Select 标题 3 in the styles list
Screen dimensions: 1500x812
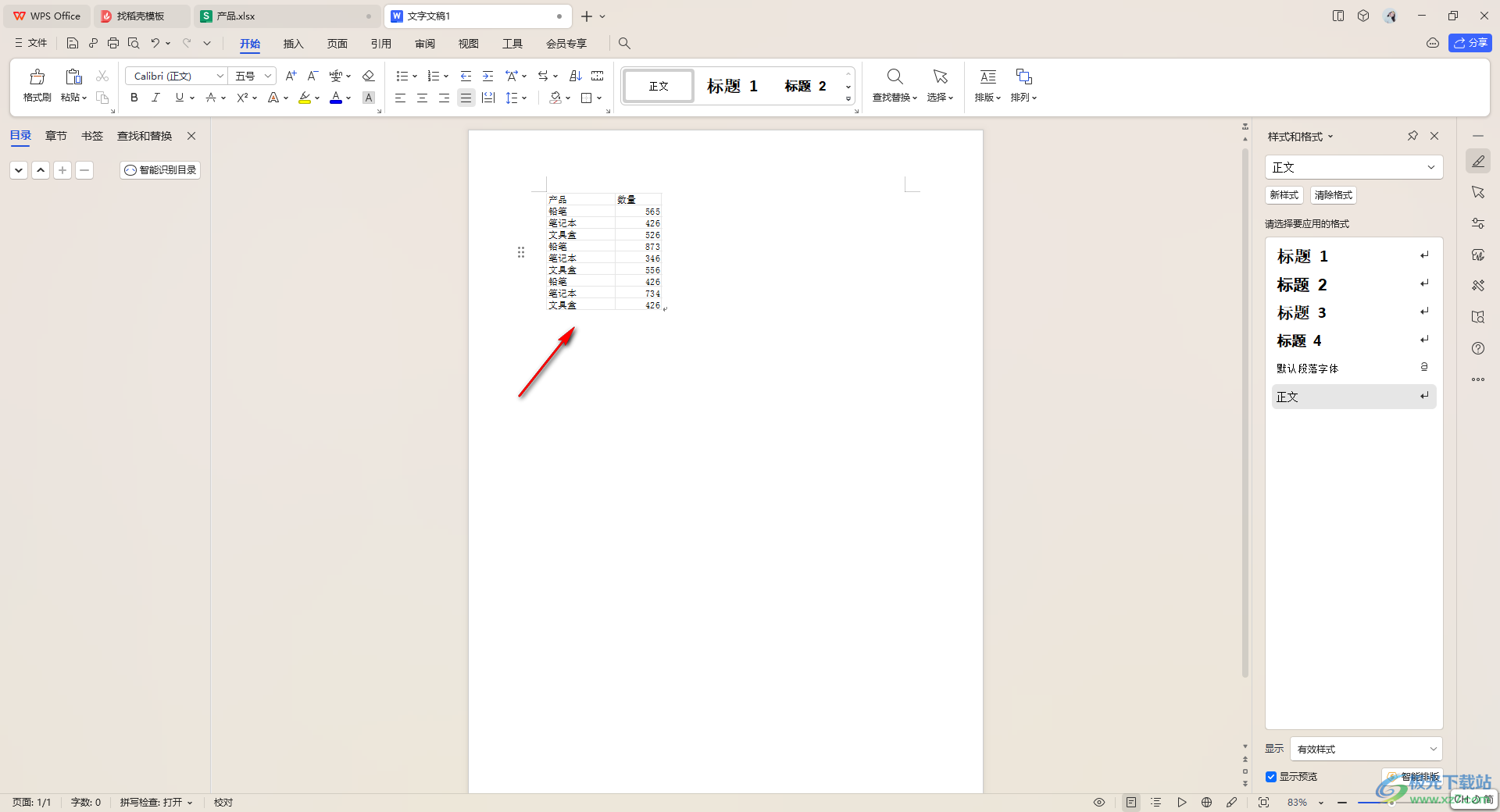(x=1354, y=312)
